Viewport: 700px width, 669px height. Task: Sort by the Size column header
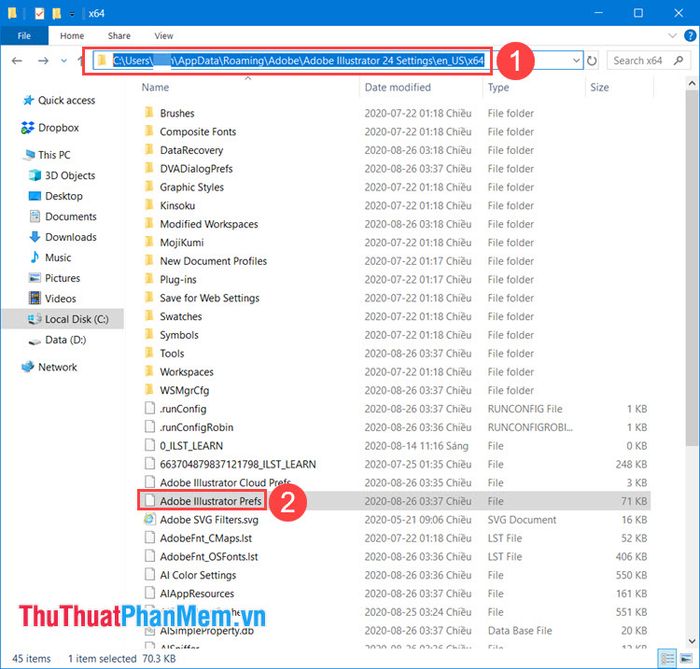tap(599, 87)
